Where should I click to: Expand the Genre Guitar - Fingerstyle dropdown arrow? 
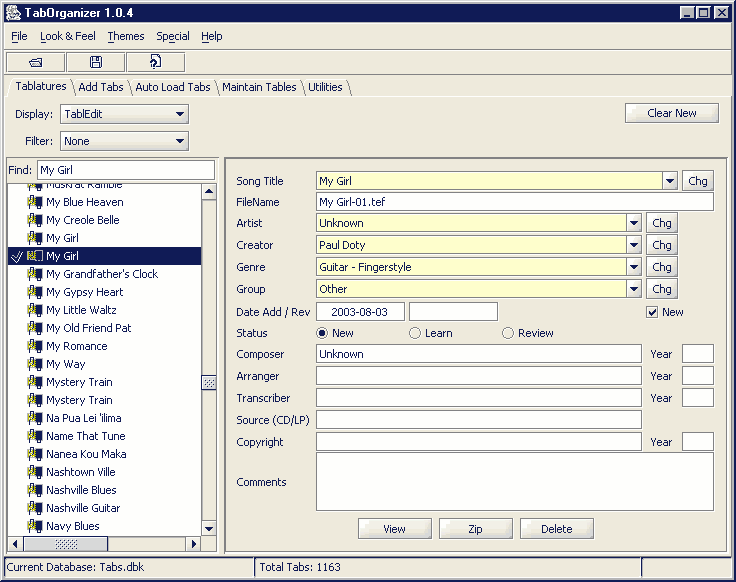634,267
